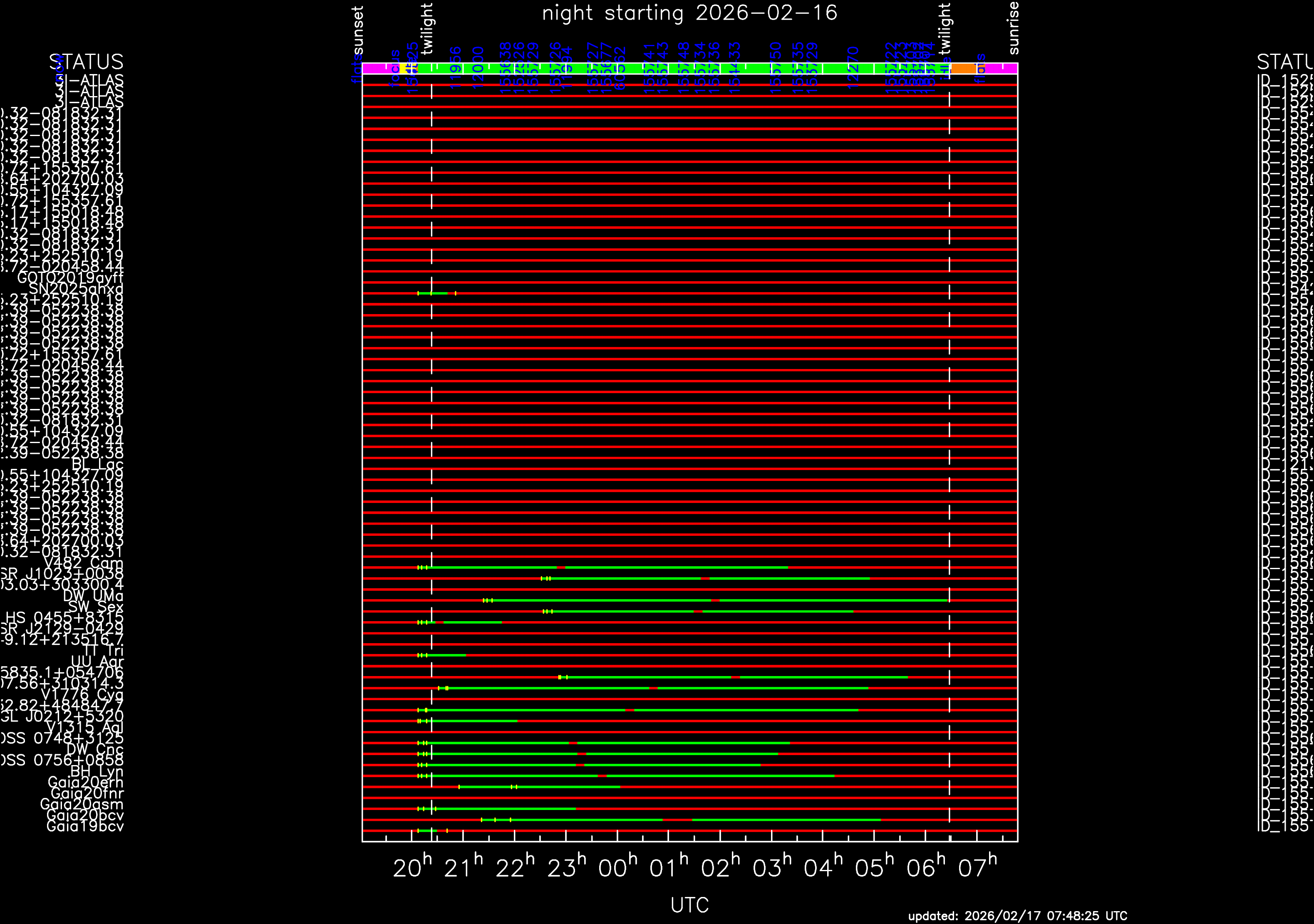The image size is (1314, 924).
Task: Select the DW UMa target label
Action: pyautogui.click(x=93, y=596)
